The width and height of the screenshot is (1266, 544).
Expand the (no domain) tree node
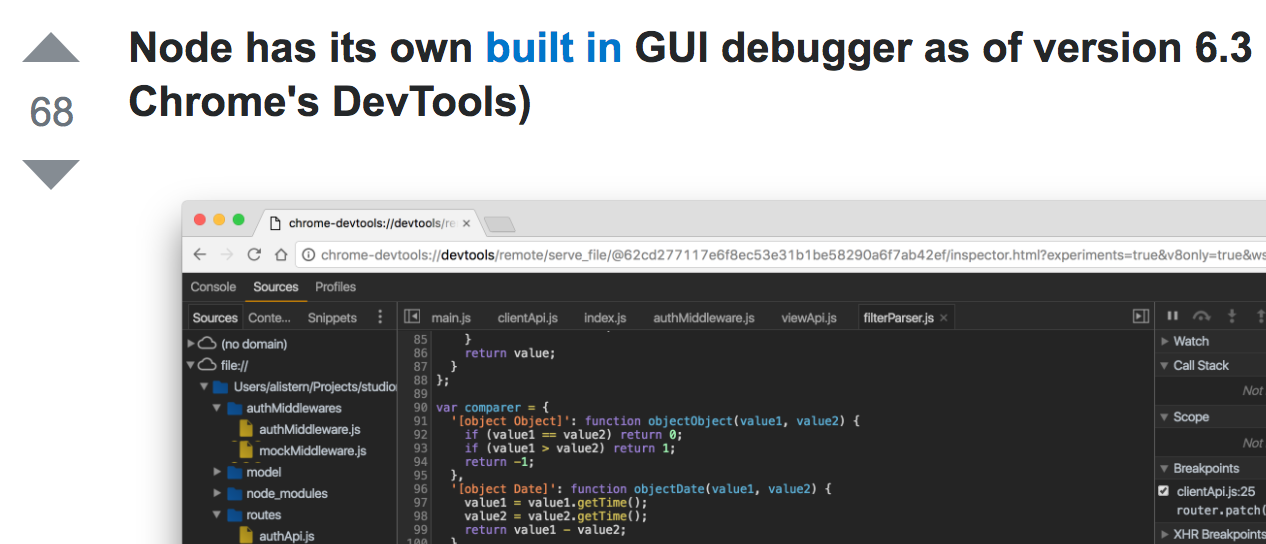[x=191, y=343]
